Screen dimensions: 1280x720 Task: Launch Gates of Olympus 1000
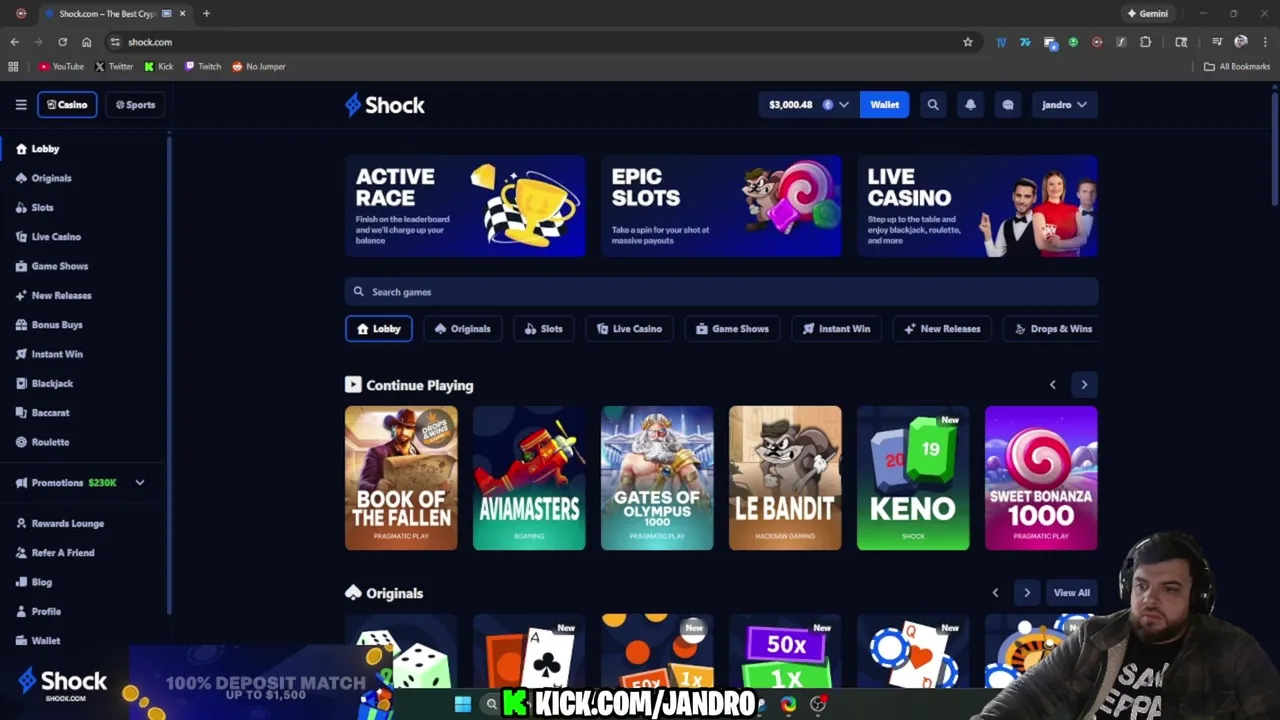pos(657,478)
